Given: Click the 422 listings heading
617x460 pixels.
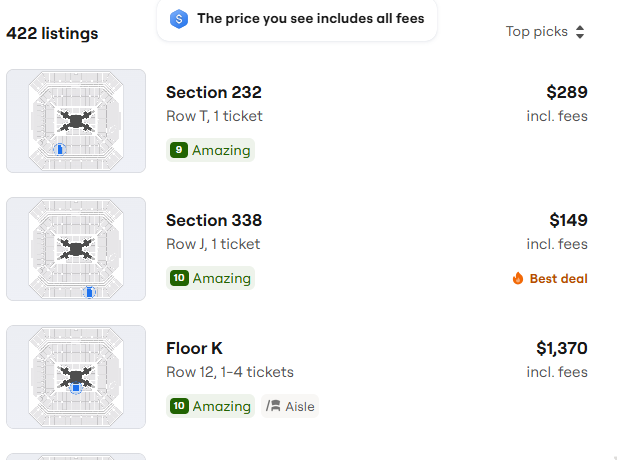Looking at the screenshot, I should point(52,33).
